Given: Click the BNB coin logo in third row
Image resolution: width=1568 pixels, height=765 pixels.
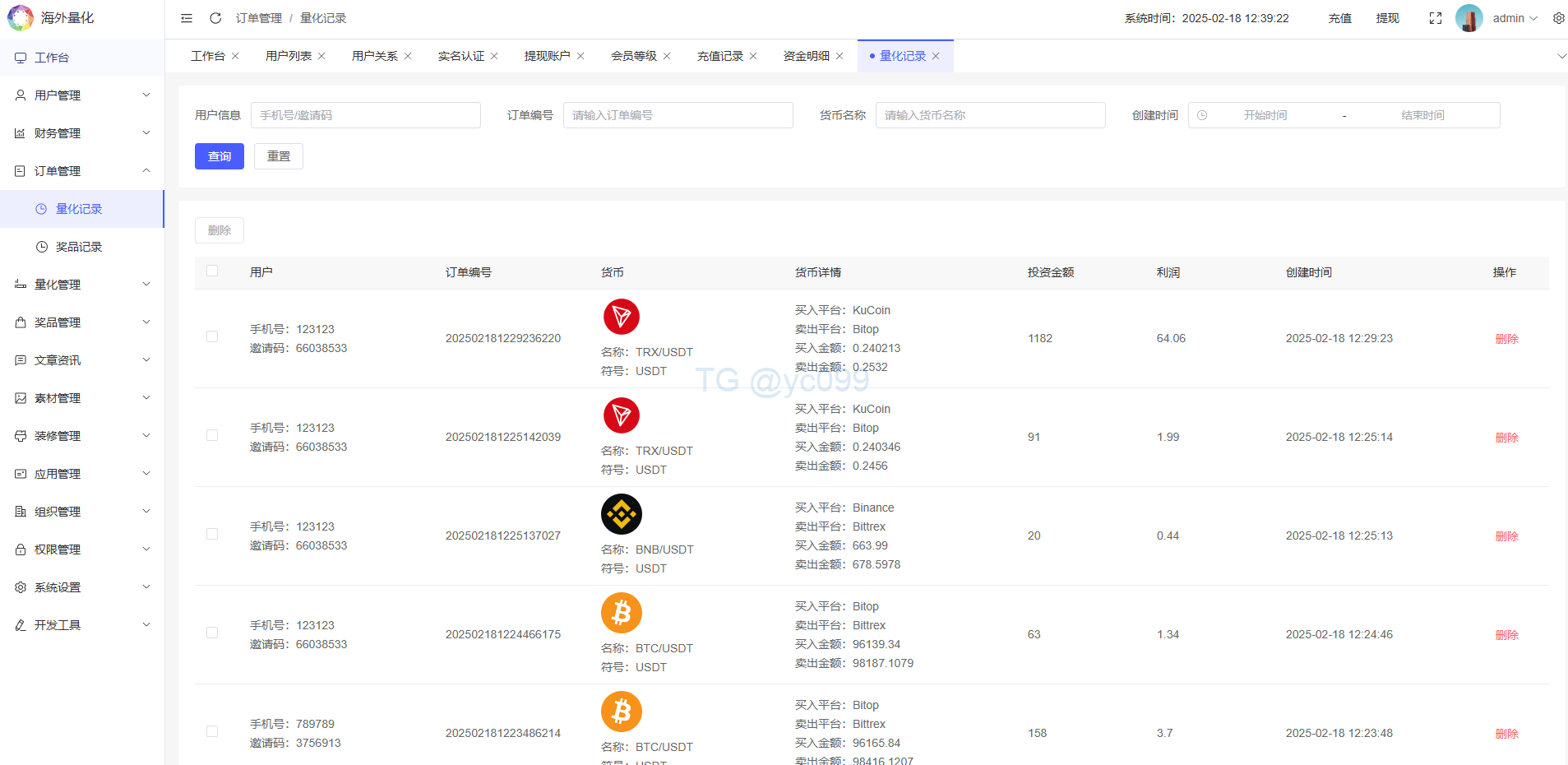Looking at the screenshot, I should (622, 514).
